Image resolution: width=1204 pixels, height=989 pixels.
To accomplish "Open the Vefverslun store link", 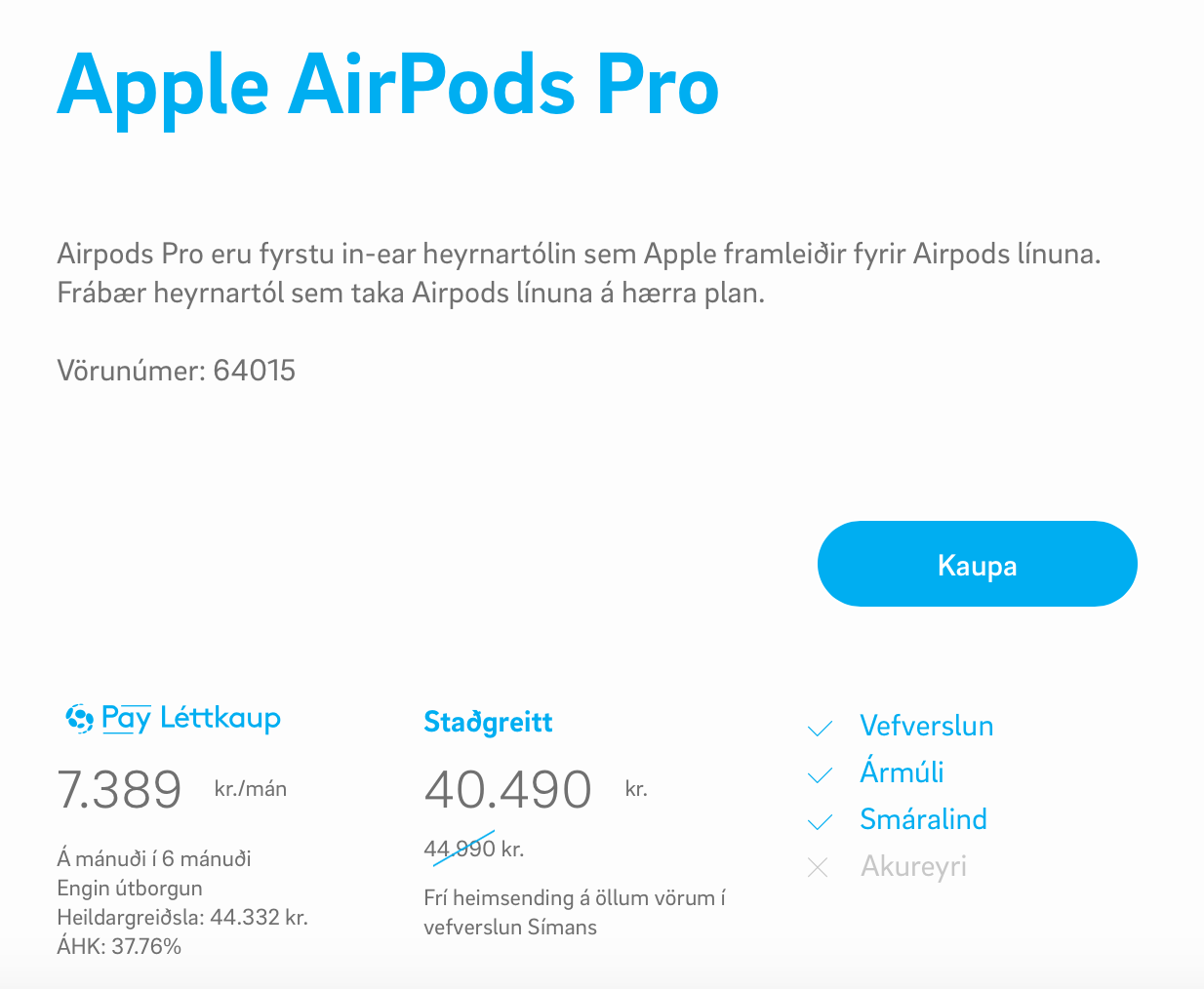I will click(x=926, y=726).
